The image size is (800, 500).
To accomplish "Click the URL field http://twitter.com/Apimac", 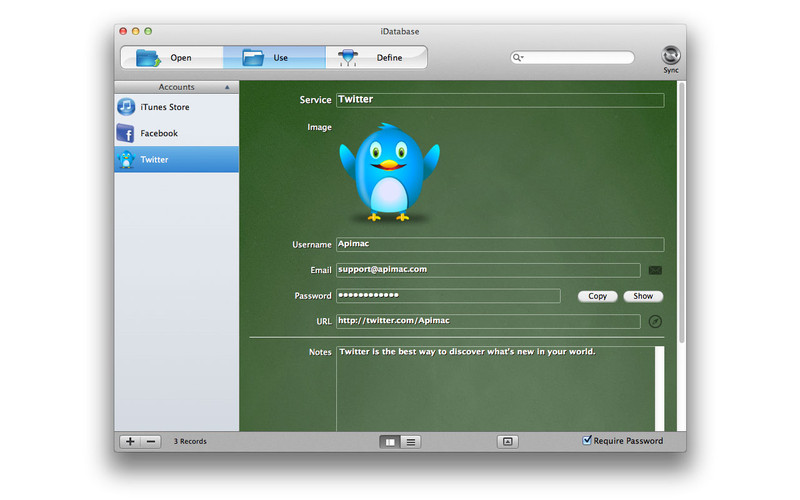I will (x=488, y=321).
